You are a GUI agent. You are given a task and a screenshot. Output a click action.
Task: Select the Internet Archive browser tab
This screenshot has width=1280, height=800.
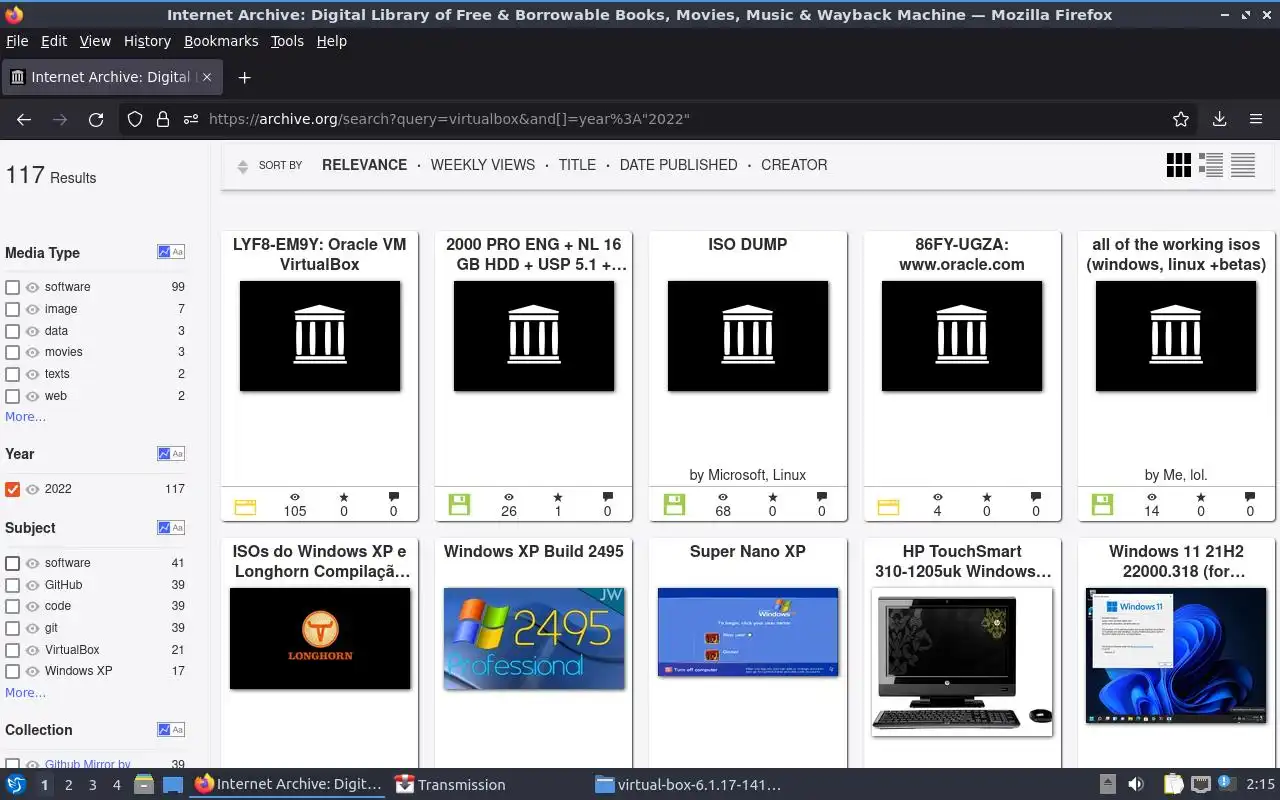click(112, 77)
